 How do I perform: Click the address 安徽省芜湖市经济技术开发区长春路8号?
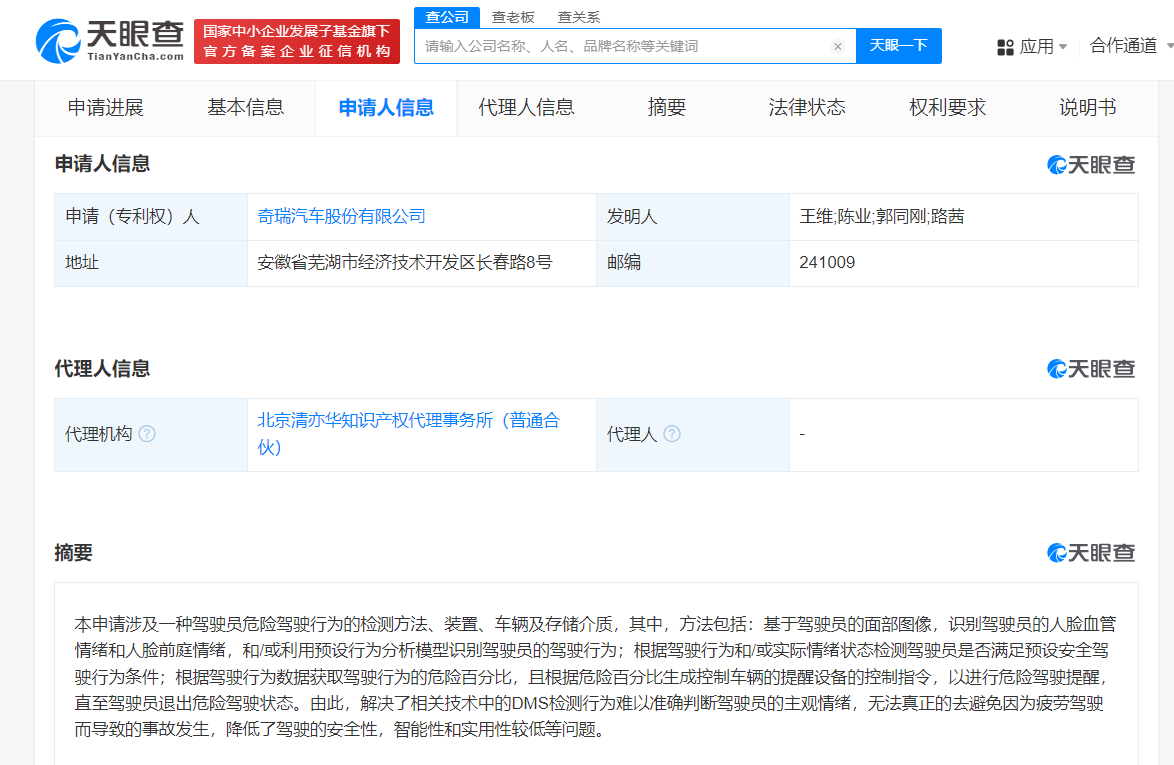point(404,263)
